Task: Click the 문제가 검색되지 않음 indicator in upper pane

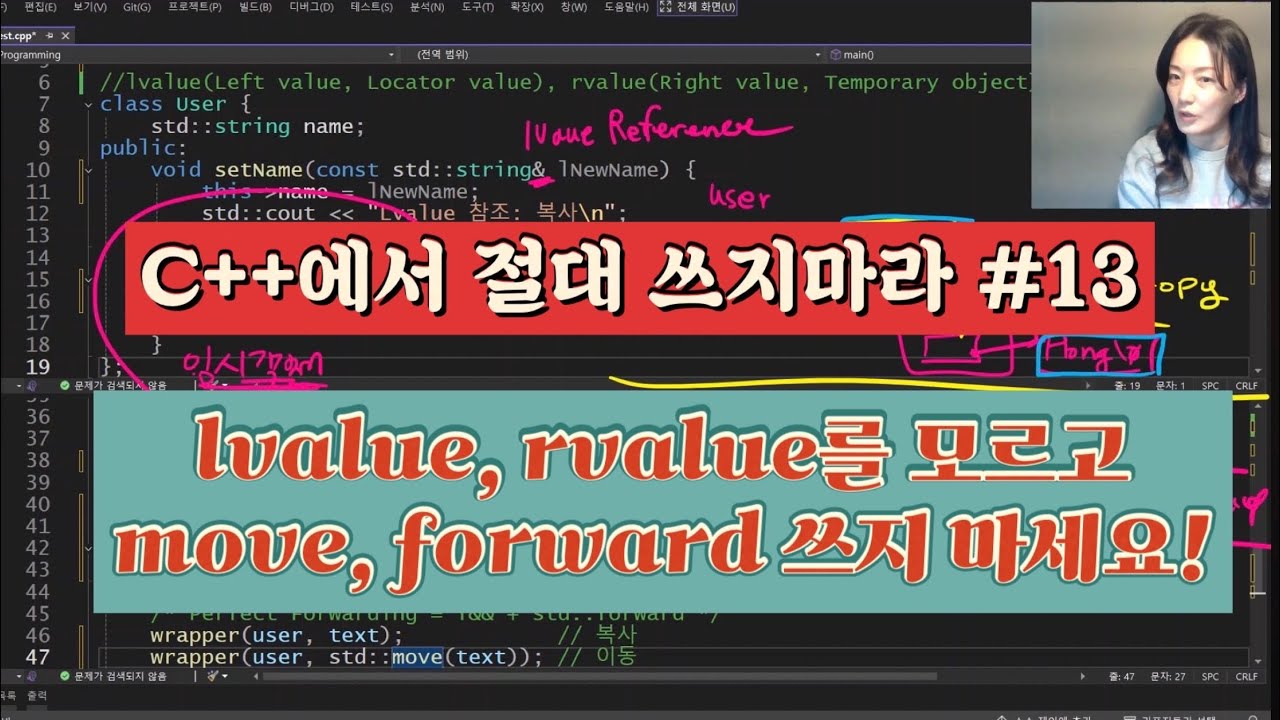Action: pos(112,385)
